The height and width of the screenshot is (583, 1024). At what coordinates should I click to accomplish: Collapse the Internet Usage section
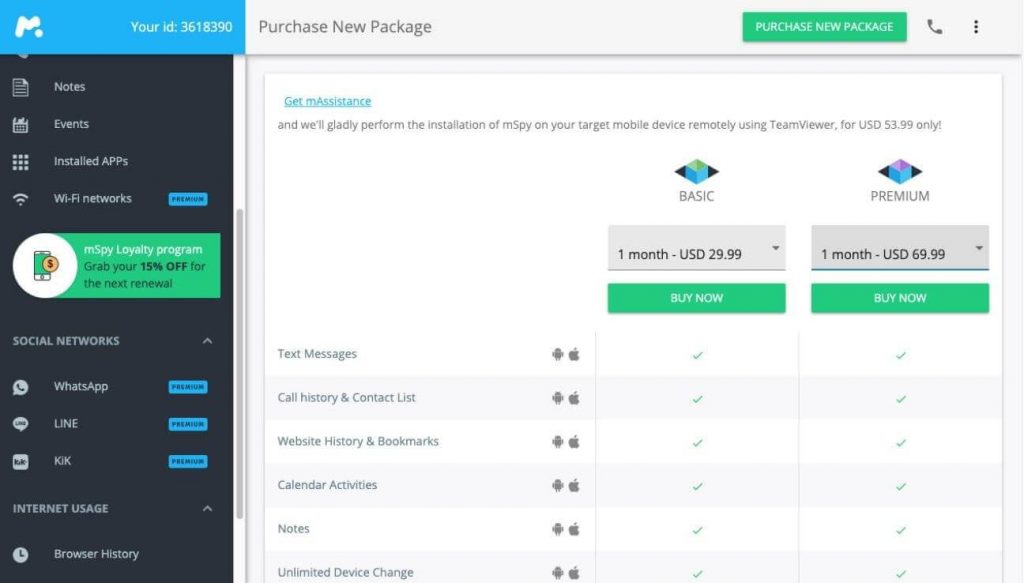point(207,509)
